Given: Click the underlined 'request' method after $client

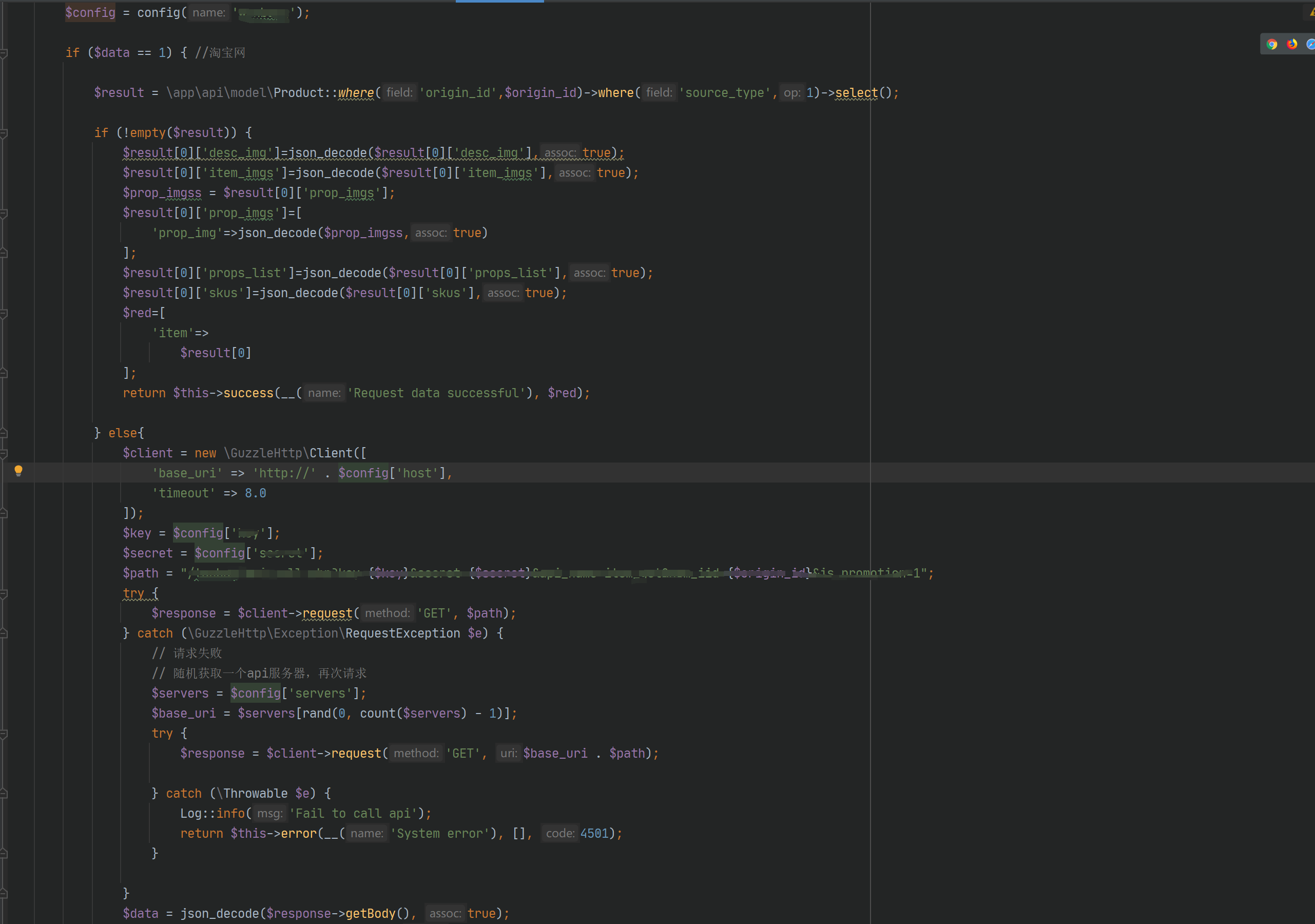Looking at the screenshot, I should 327,613.
